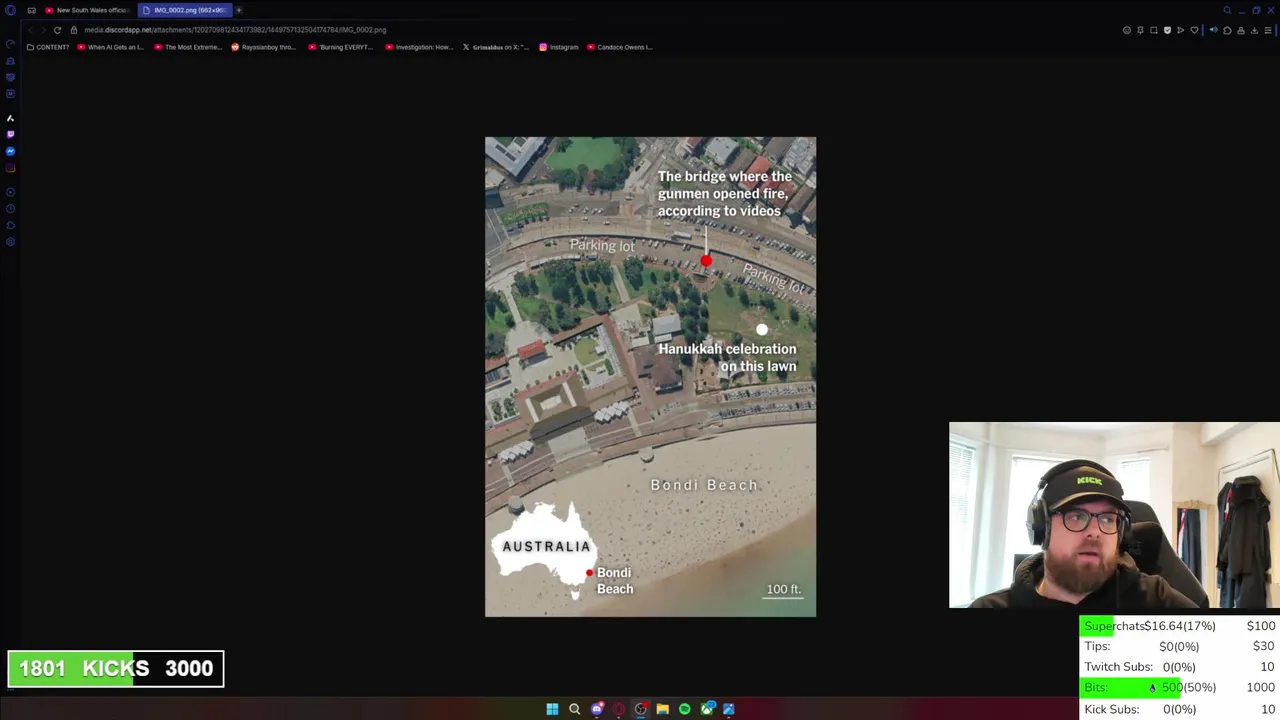Open the extensions cube icon

tap(1228, 30)
